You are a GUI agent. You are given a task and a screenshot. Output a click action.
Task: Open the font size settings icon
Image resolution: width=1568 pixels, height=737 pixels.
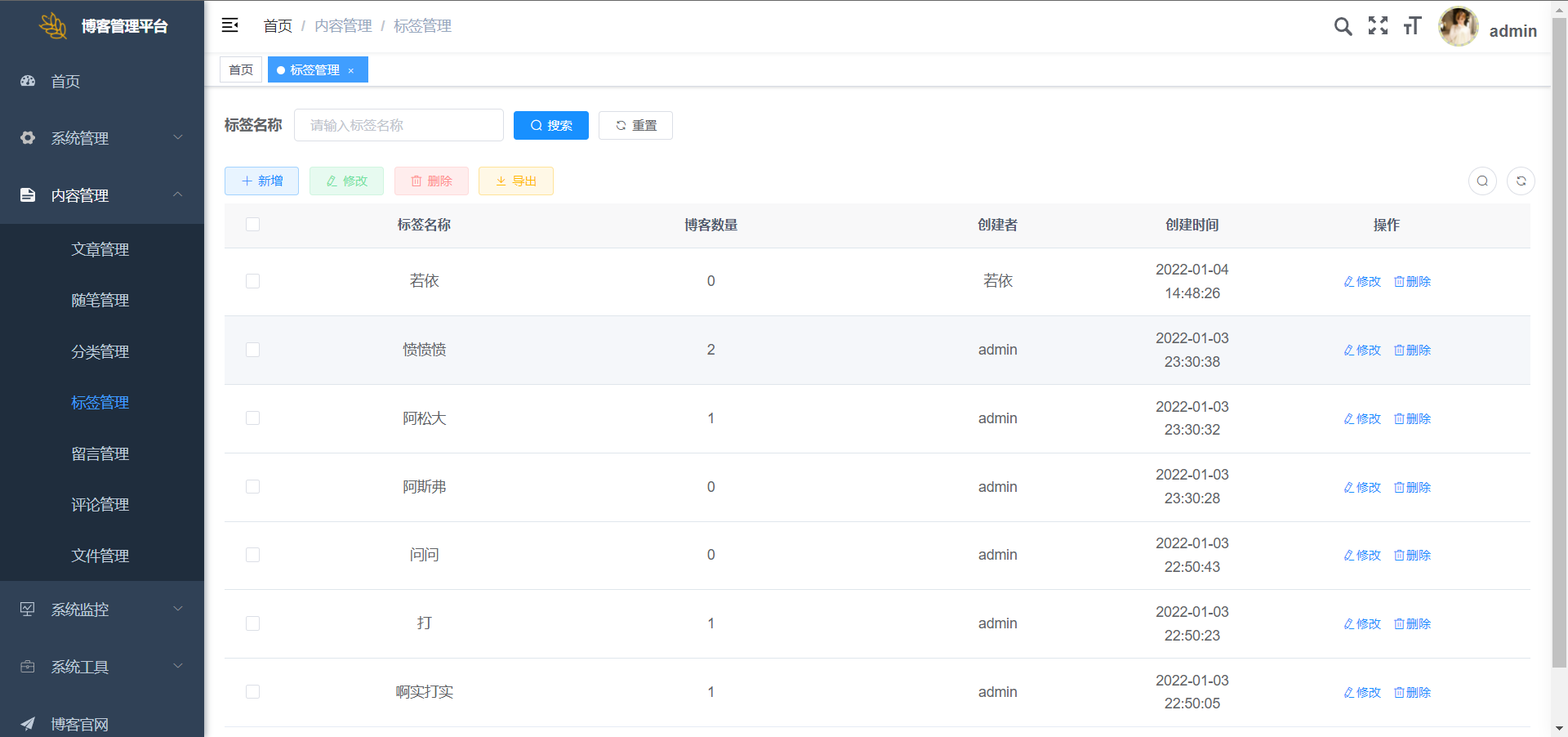tap(1412, 26)
